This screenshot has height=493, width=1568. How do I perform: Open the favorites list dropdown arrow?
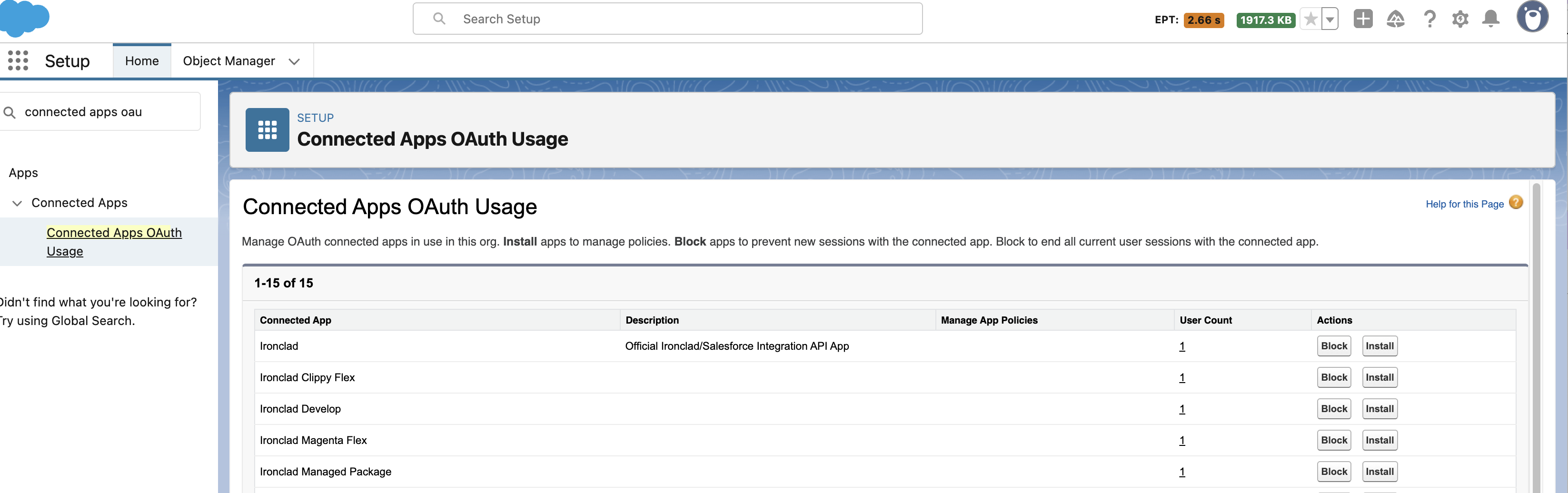point(1330,19)
